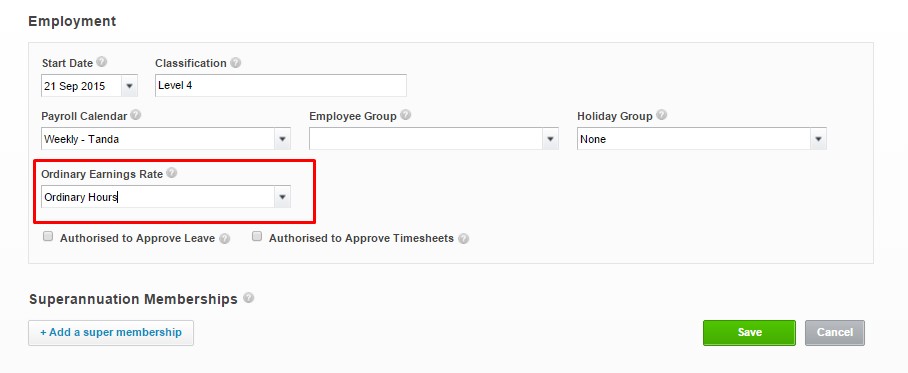Open the Start Date picker arrow
The image size is (908, 373).
129,86
